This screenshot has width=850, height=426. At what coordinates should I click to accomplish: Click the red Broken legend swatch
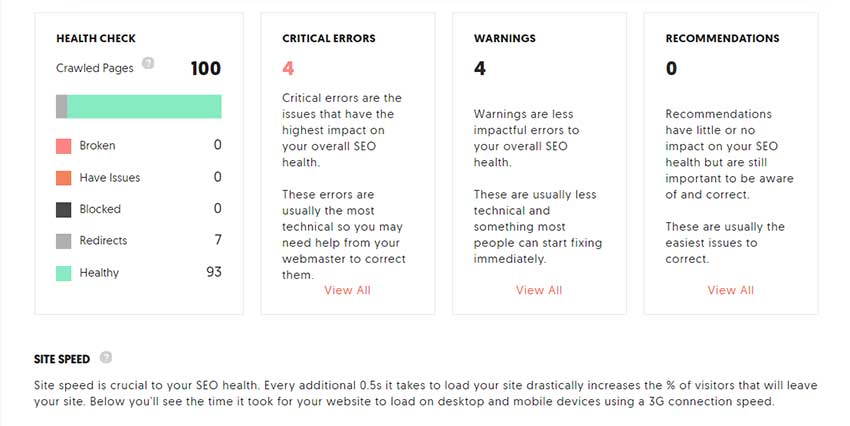tap(63, 146)
